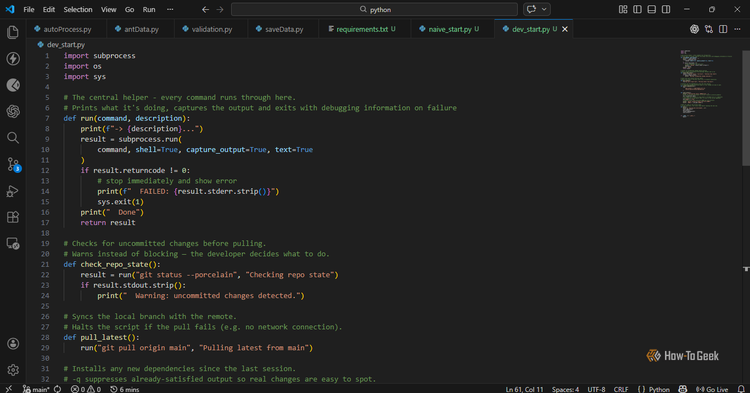Open the remote window icon in status bar

coord(9,389)
